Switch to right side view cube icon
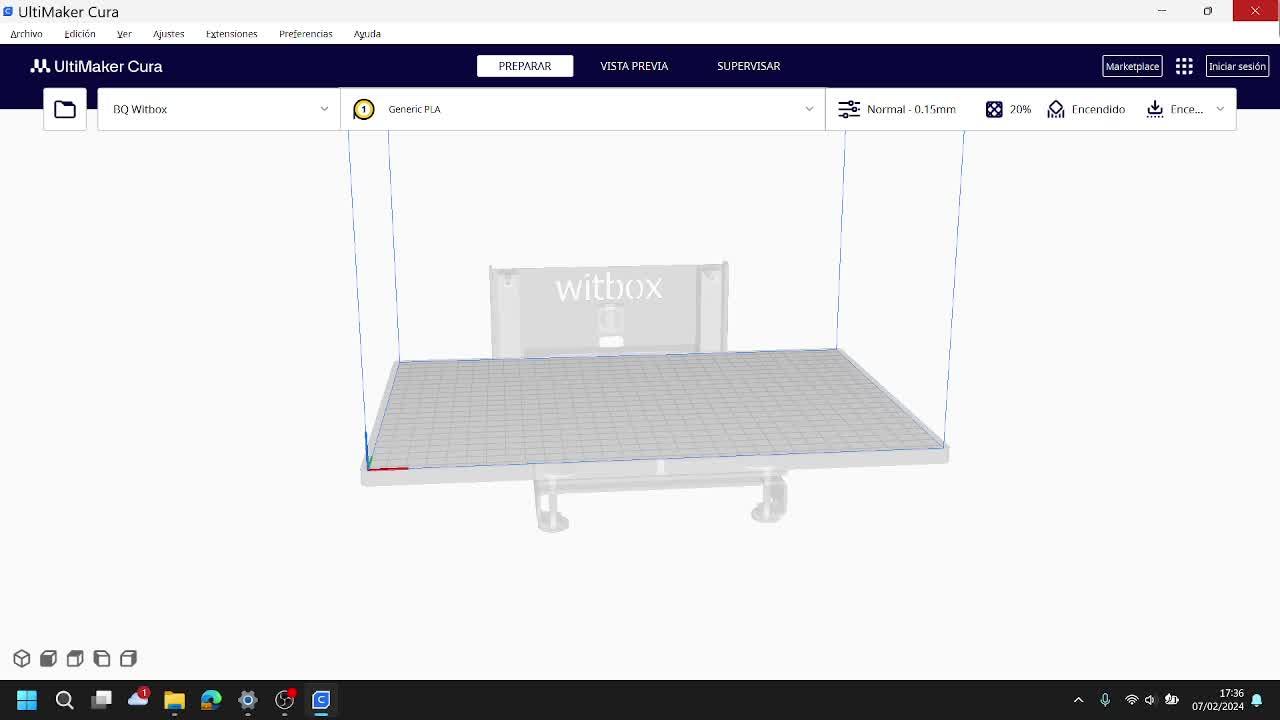 128,658
